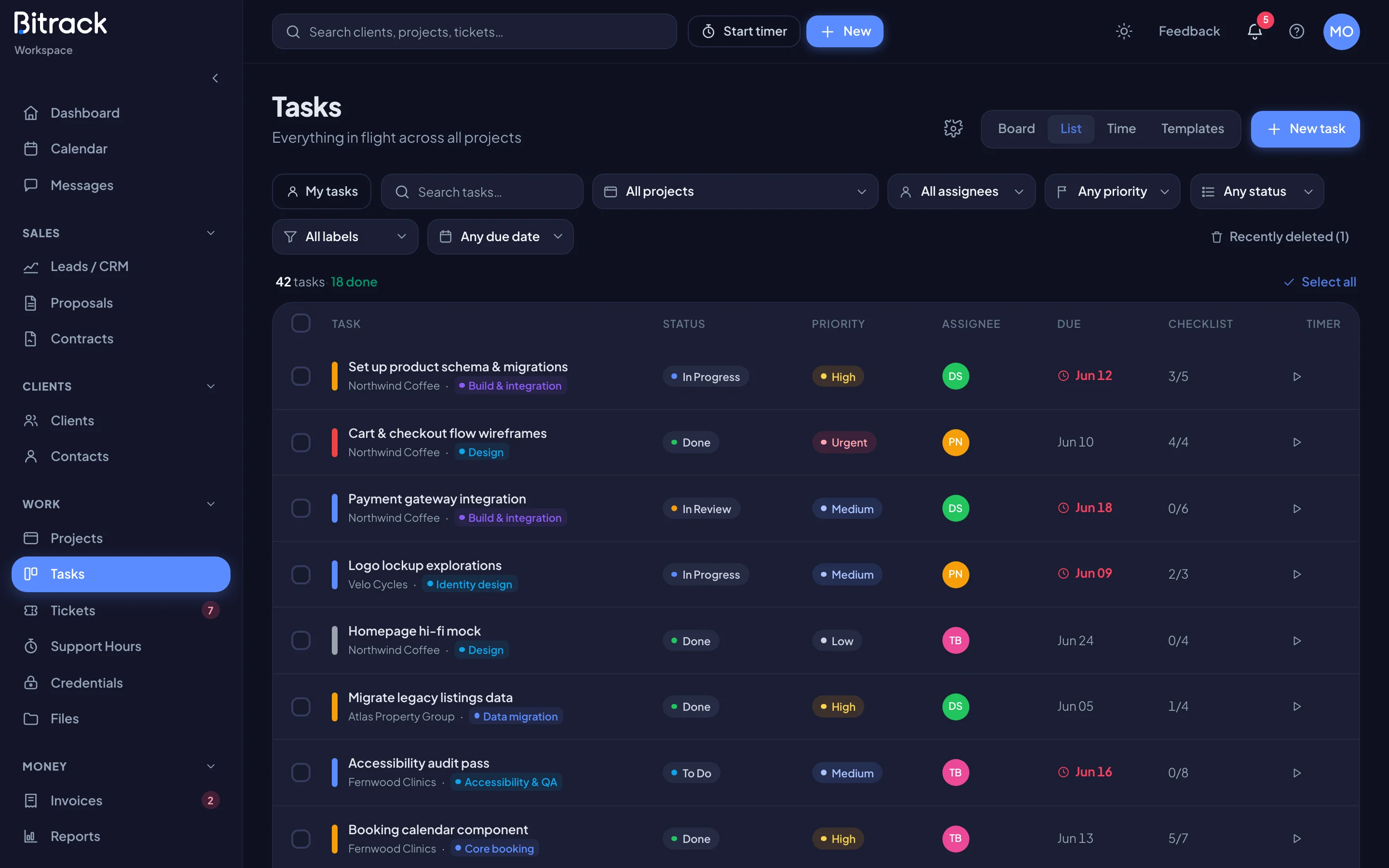This screenshot has height=868, width=1389.
Task: Click the In Review status pill
Action: click(701, 509)
